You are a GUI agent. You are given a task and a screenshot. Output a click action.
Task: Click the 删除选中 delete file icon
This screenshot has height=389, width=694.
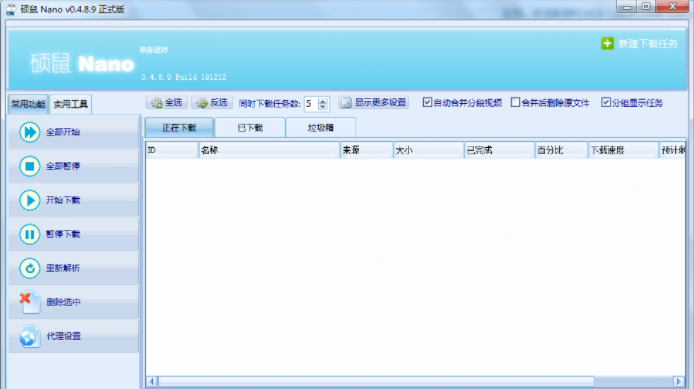click(x=30, y=302)
